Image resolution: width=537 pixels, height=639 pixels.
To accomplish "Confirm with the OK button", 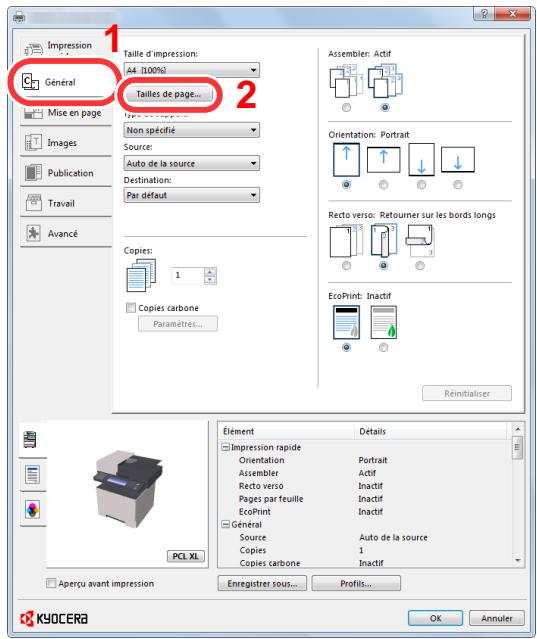I will [436, 618].
